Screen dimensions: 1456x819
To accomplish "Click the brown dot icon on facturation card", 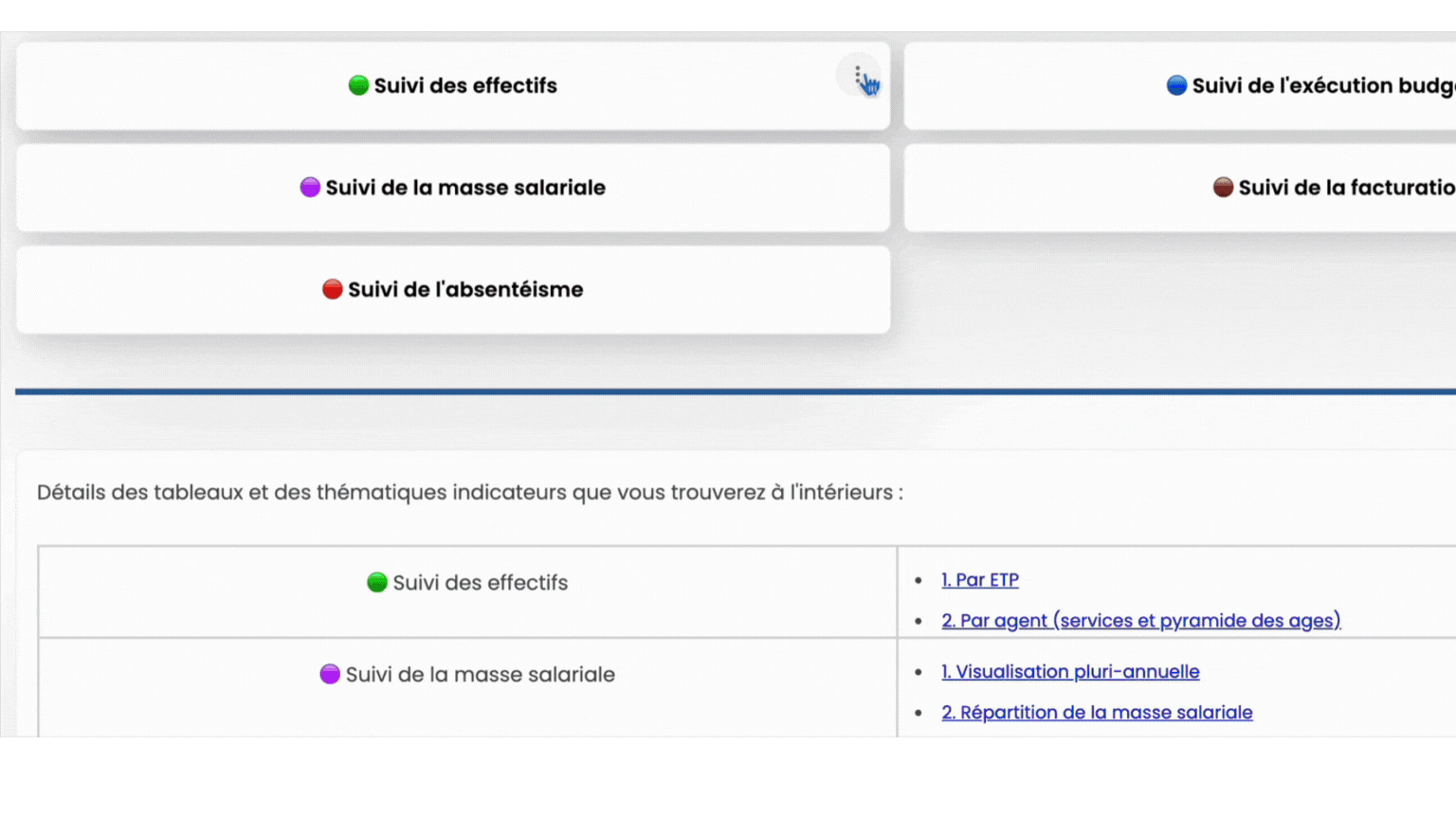I will [1223, 187].
